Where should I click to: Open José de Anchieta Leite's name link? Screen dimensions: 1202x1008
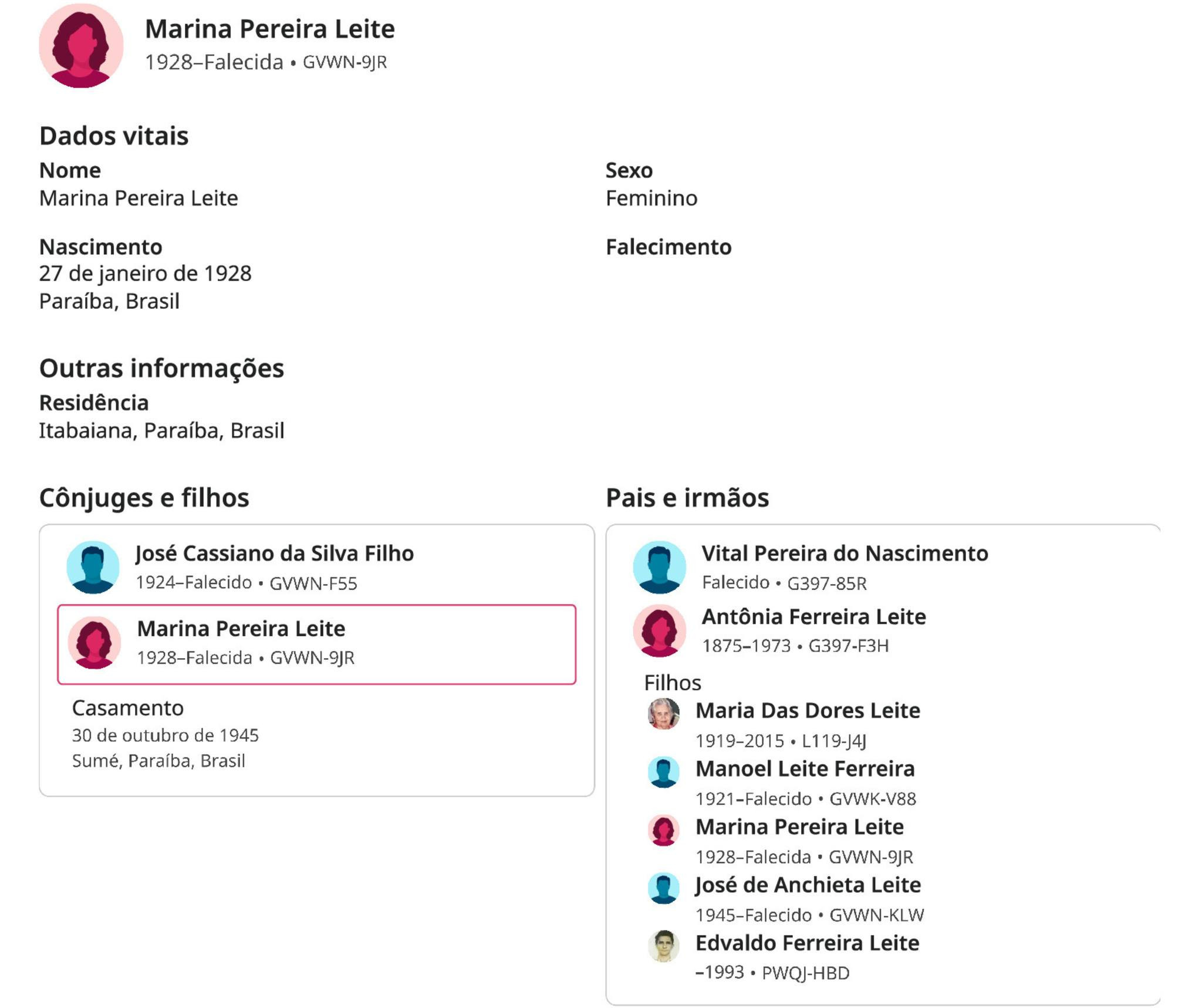tap(808, 885)
